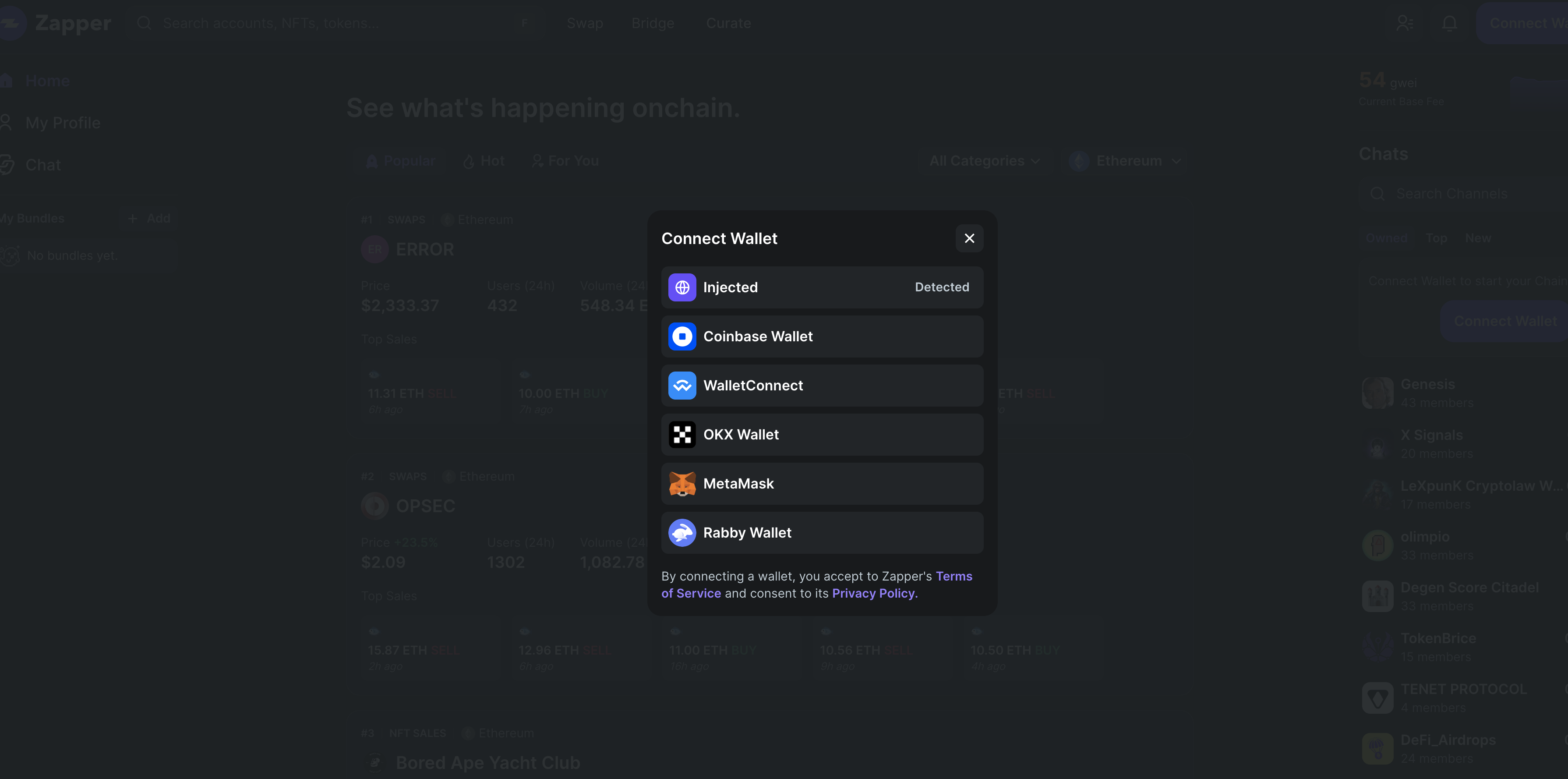Switch to the For You tab
This screenshot has height=779, width=1568.
[x=565, y=161]
